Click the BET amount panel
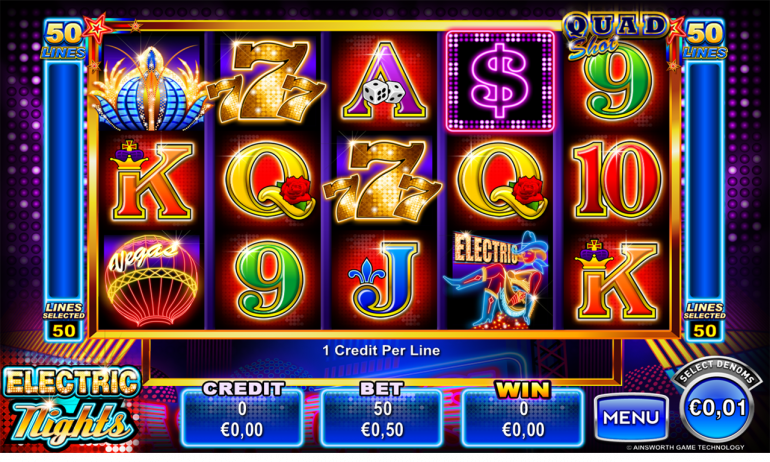 click(383, 416)
